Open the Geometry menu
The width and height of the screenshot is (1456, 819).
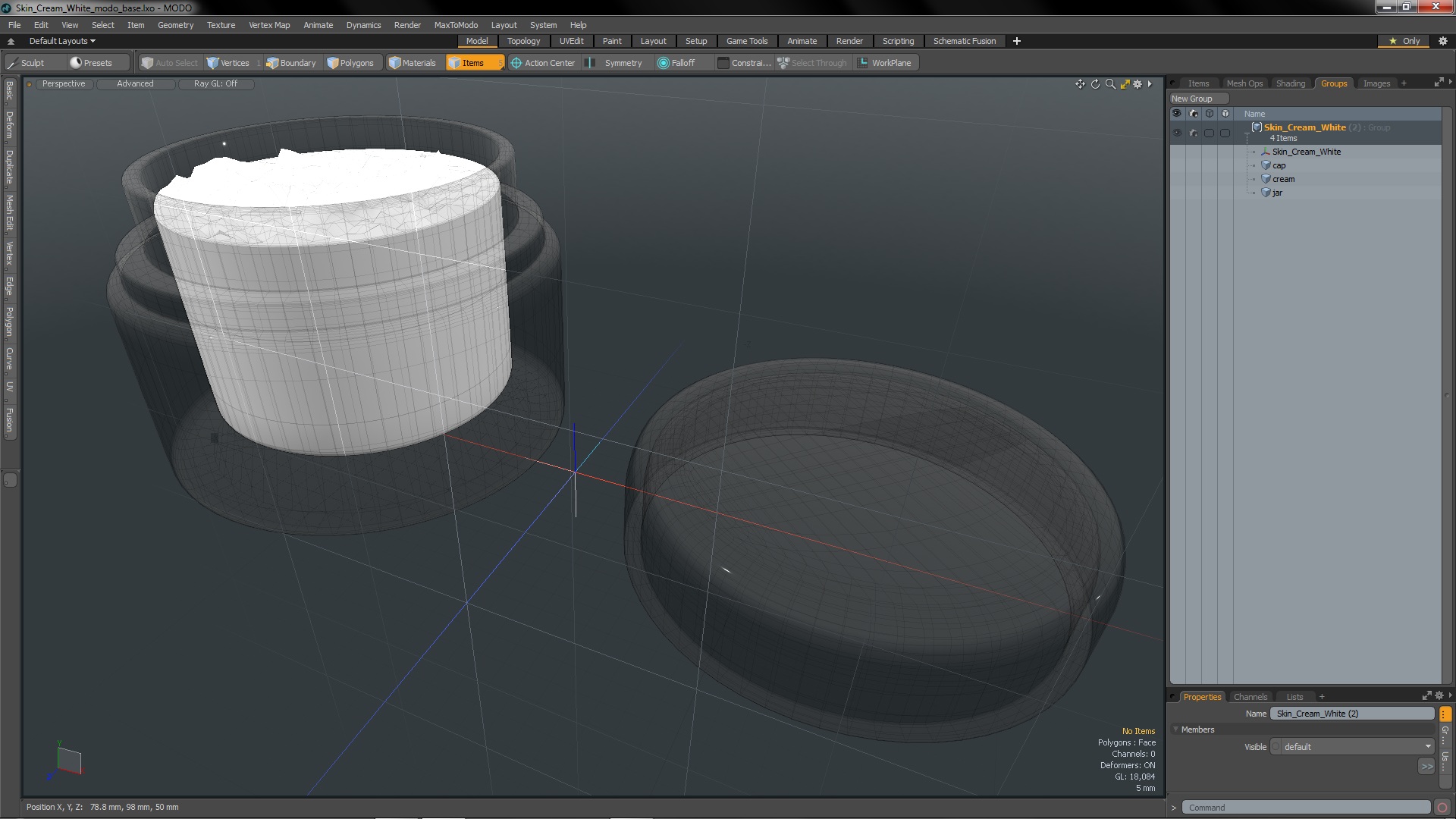coord(175,25)
